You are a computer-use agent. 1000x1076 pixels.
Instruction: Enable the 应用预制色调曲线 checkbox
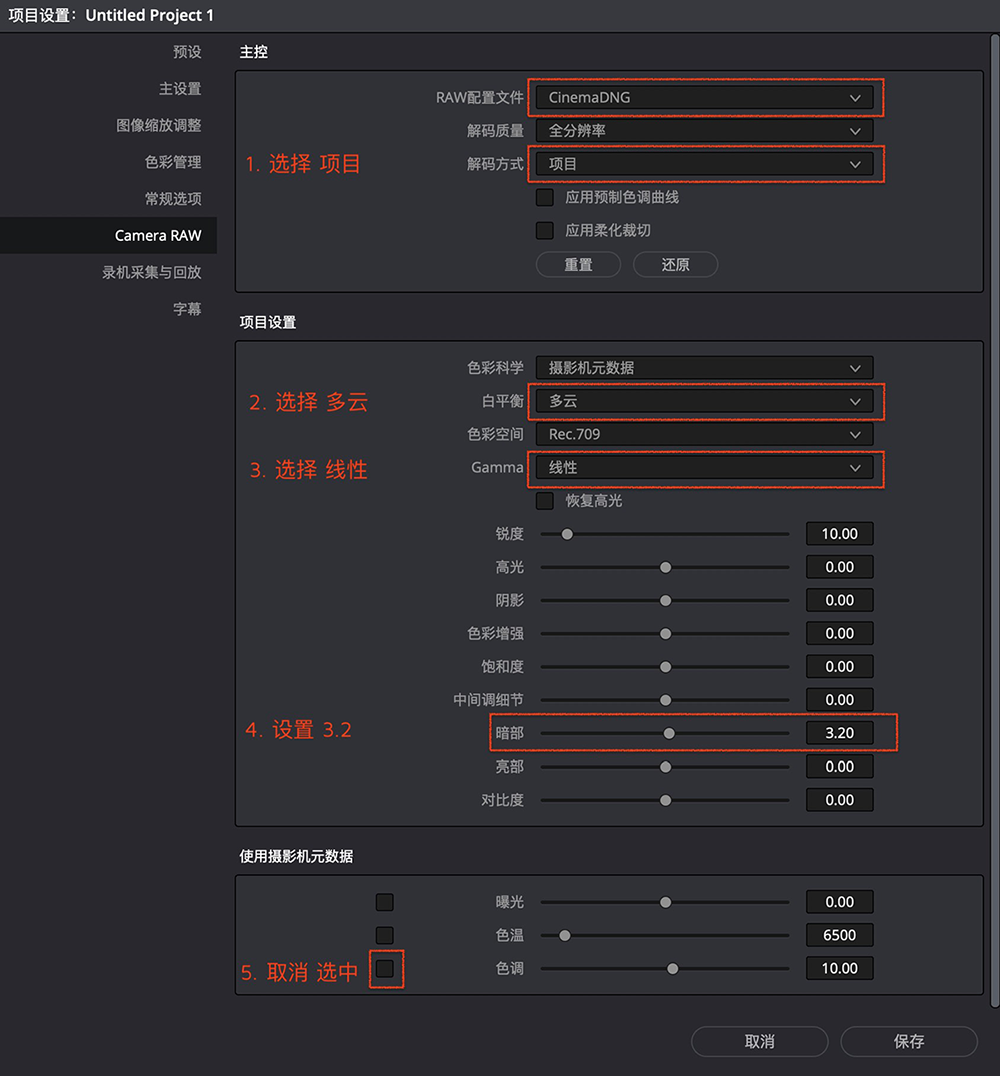click(544, 197)
